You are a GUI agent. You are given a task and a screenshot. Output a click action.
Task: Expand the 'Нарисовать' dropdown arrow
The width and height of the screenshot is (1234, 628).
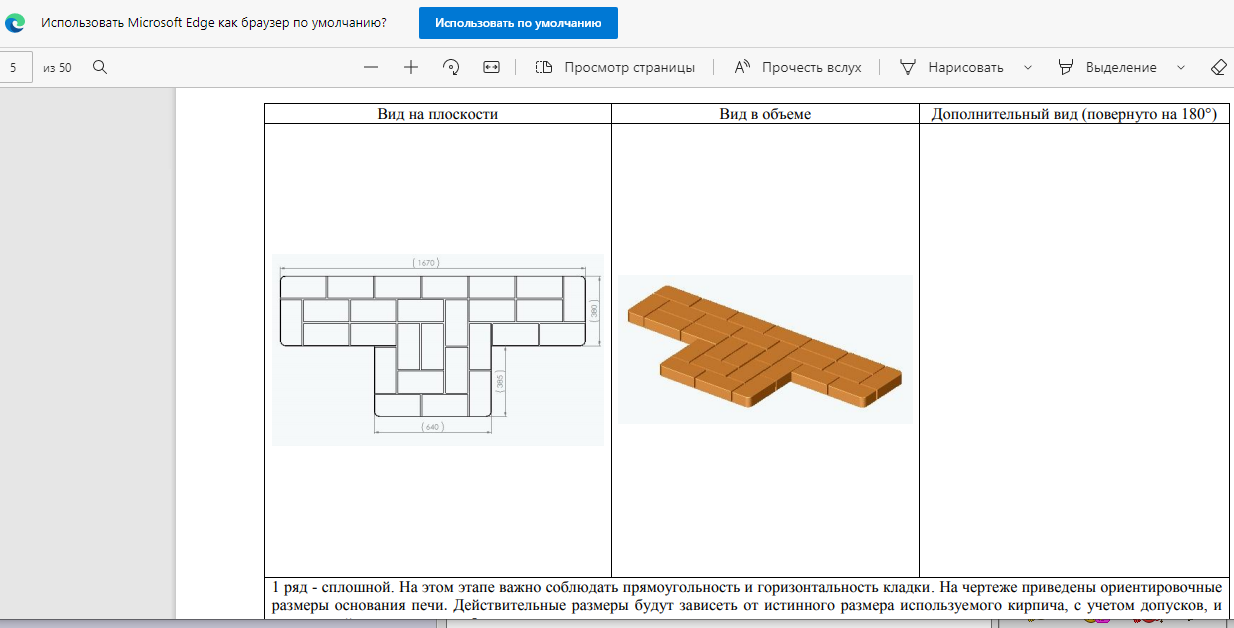1027,67
